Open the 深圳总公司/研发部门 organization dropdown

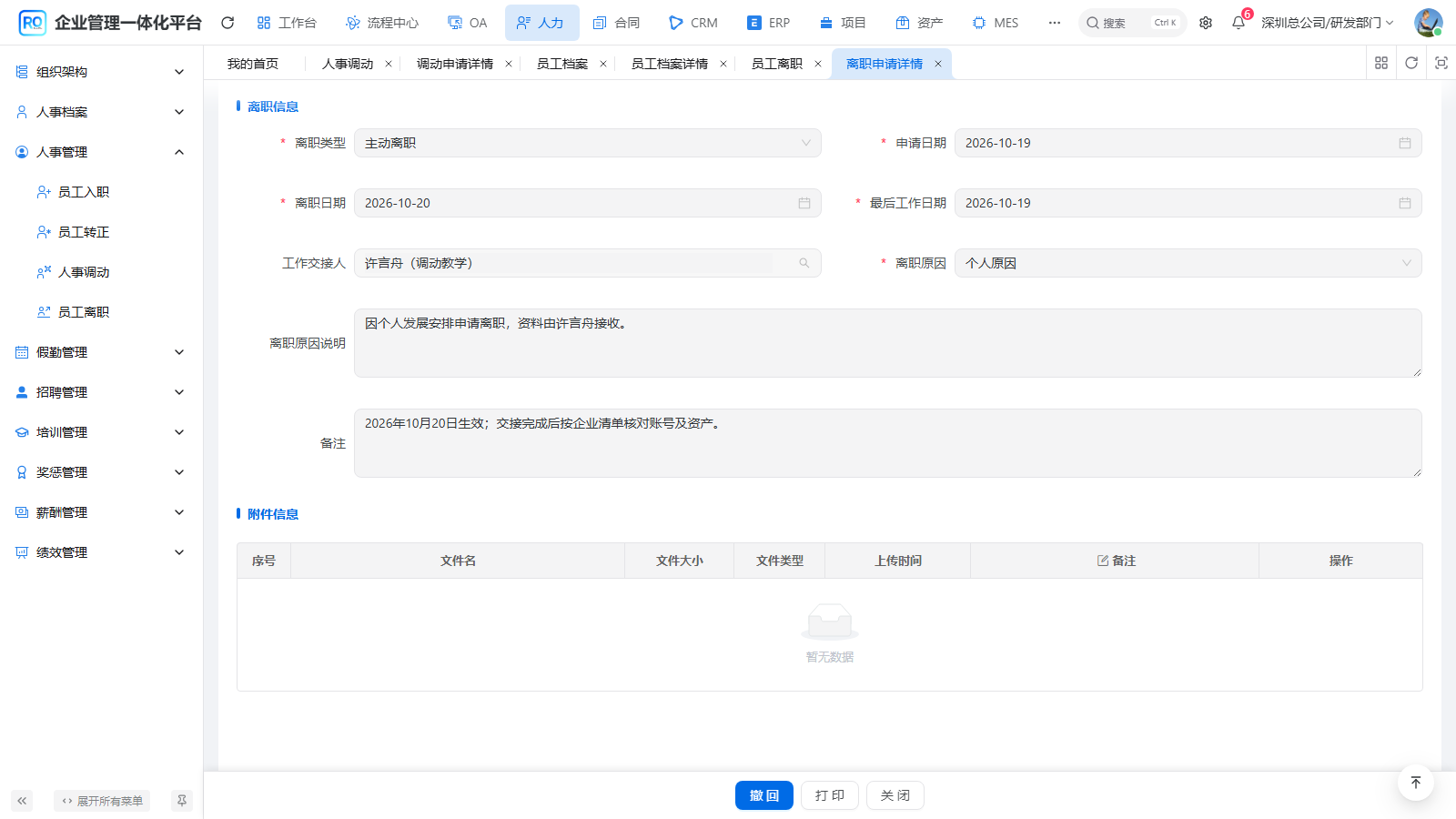(1327, 23)
